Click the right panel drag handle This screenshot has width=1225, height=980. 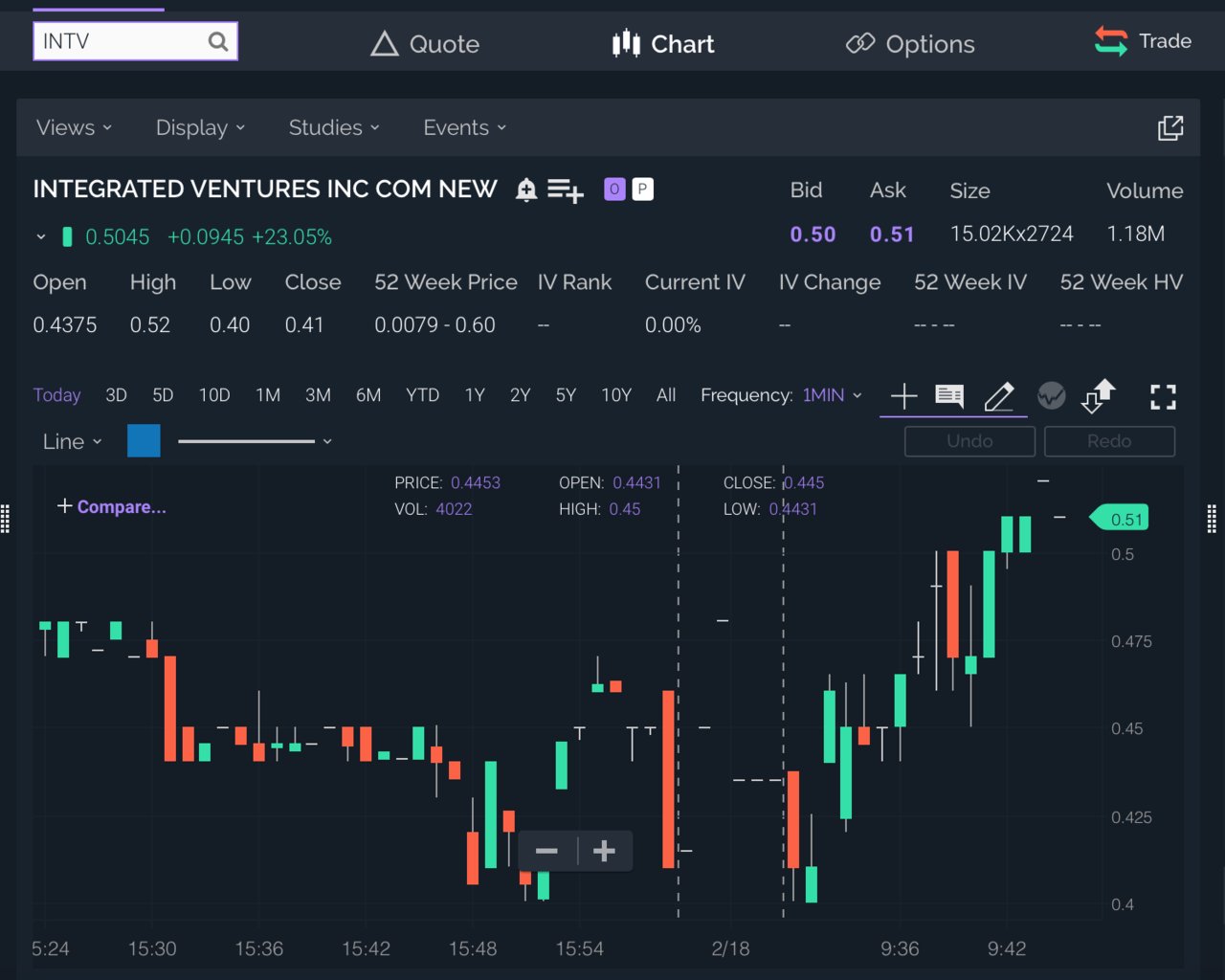click(x=1212, y=519)
